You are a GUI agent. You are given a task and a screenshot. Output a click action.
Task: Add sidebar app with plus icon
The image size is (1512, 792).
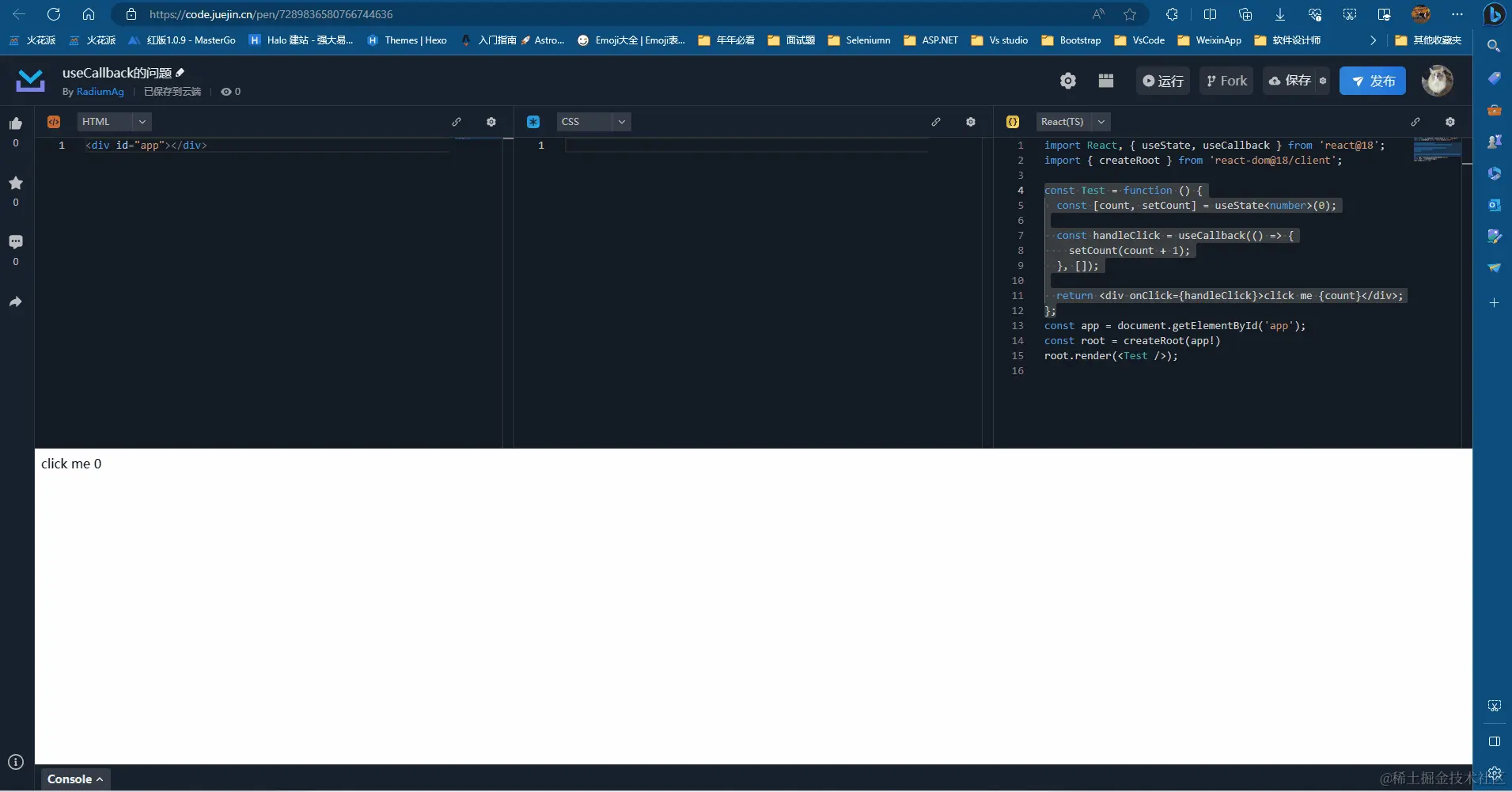pos(1494,303)
